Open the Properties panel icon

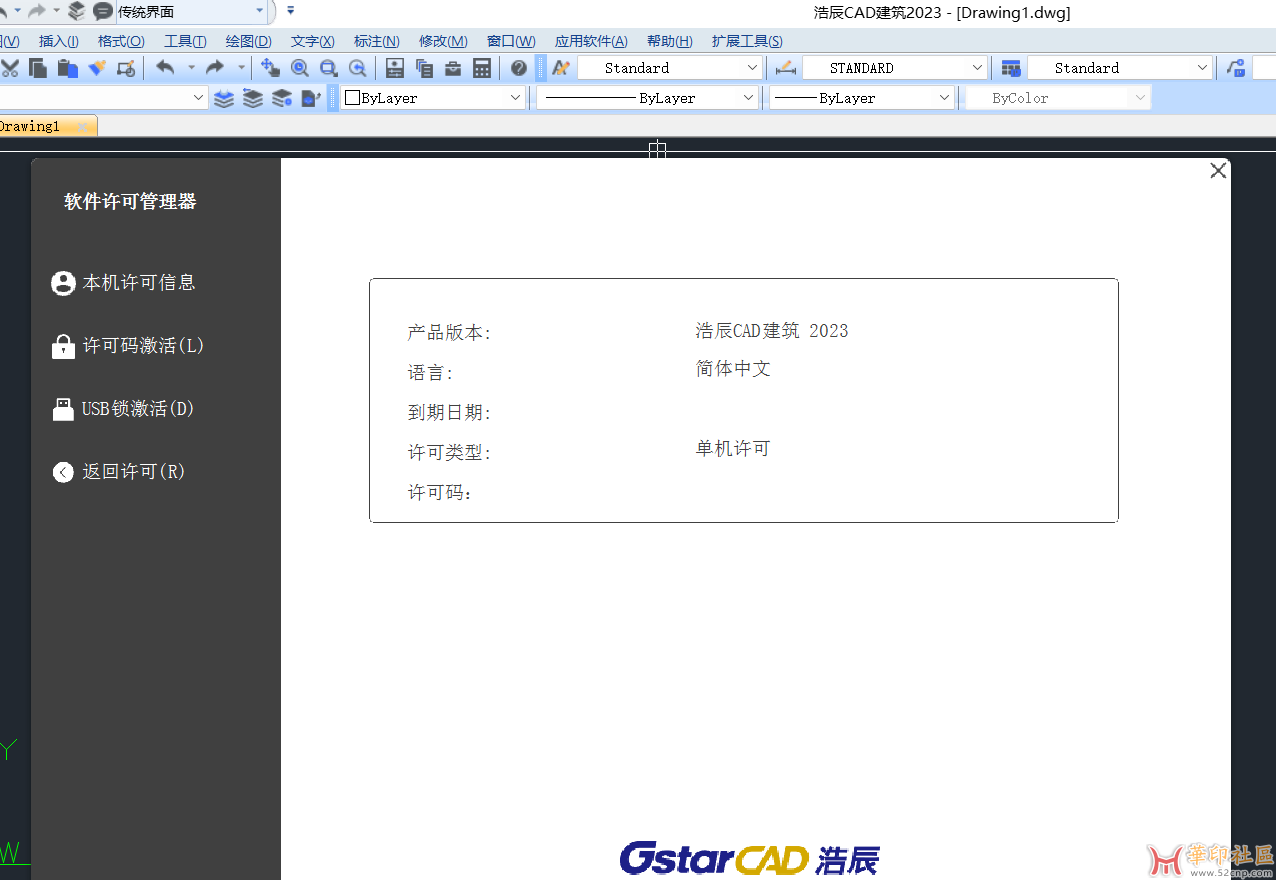coord(395,68)
